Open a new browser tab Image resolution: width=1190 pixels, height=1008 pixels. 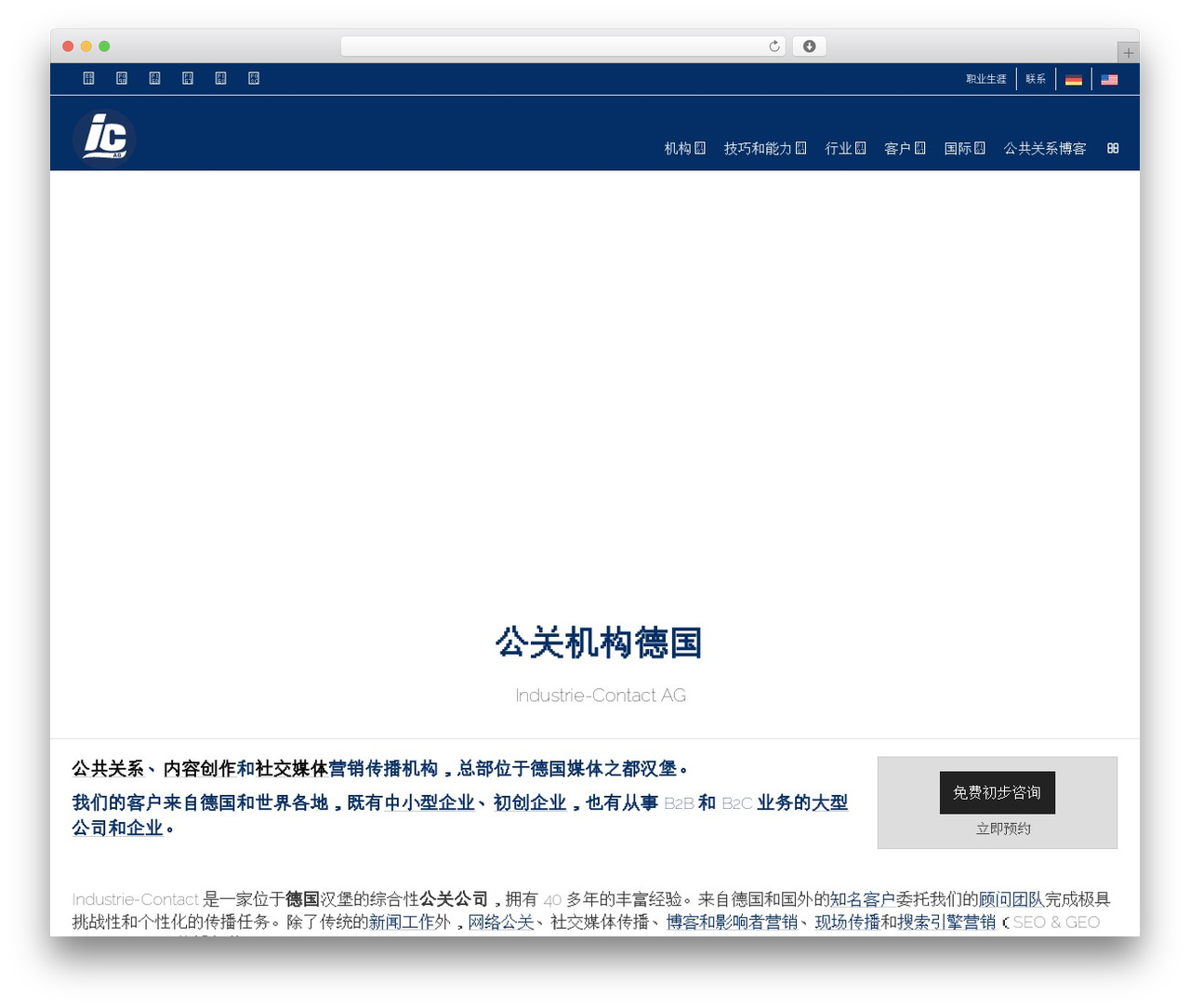pyautogui.click(x=1128, y=53)
